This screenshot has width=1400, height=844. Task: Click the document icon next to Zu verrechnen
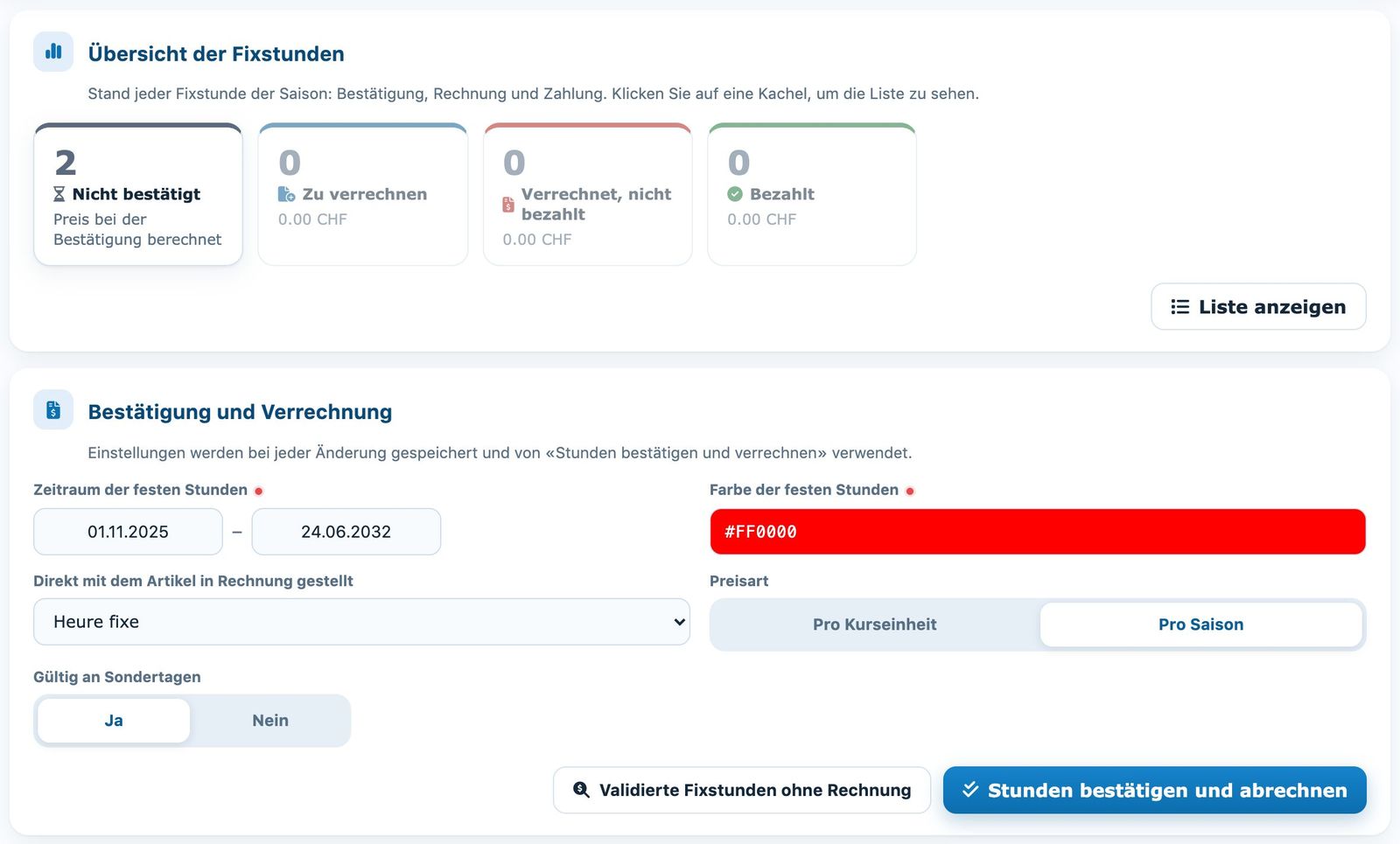286,194
